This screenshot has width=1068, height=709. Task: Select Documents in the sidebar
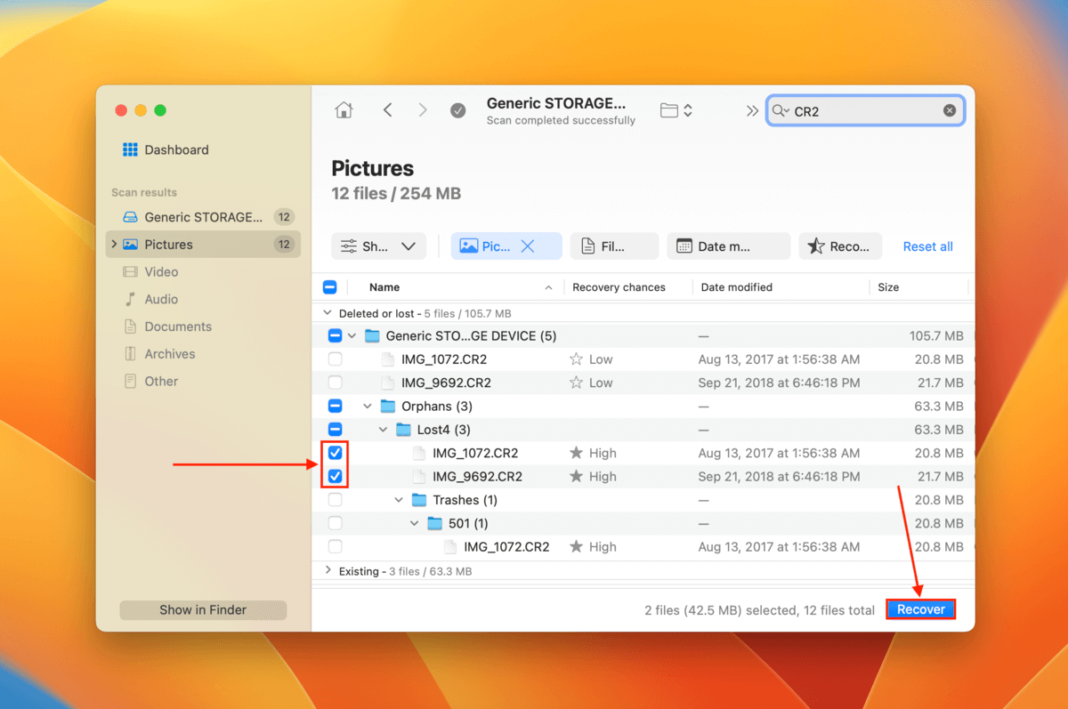tap(177, 327)
